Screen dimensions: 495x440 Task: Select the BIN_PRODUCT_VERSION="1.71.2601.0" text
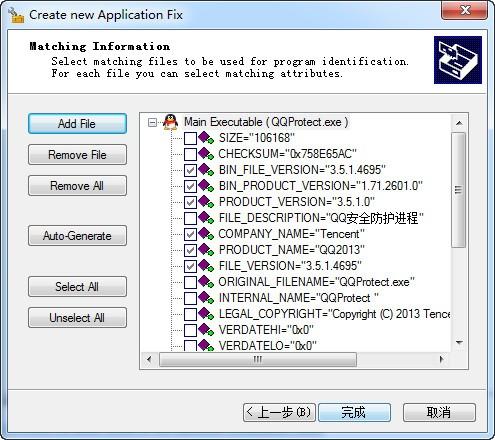tap(321, 186)
